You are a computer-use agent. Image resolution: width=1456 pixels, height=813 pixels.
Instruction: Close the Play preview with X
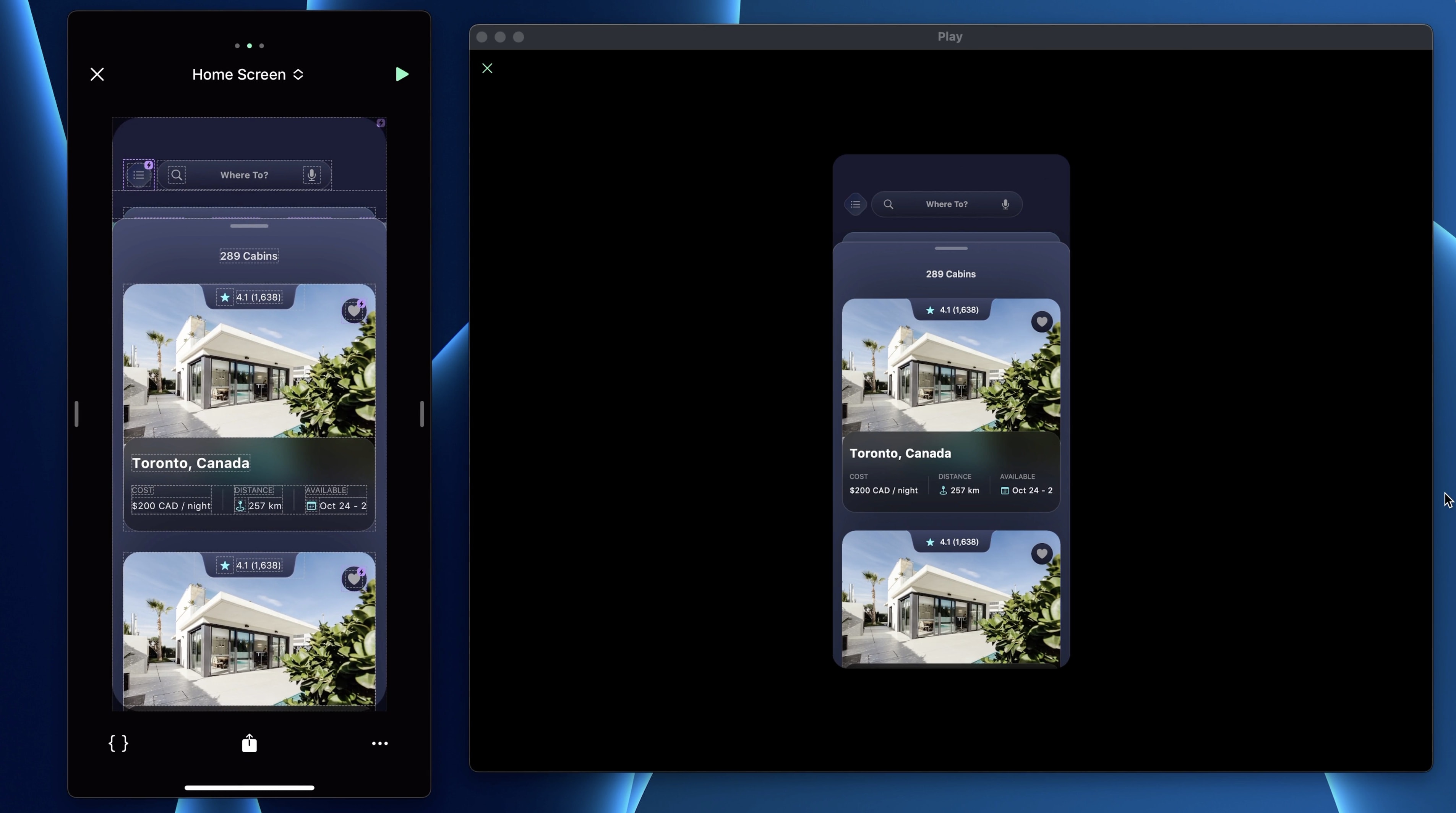tap(487, 68)
